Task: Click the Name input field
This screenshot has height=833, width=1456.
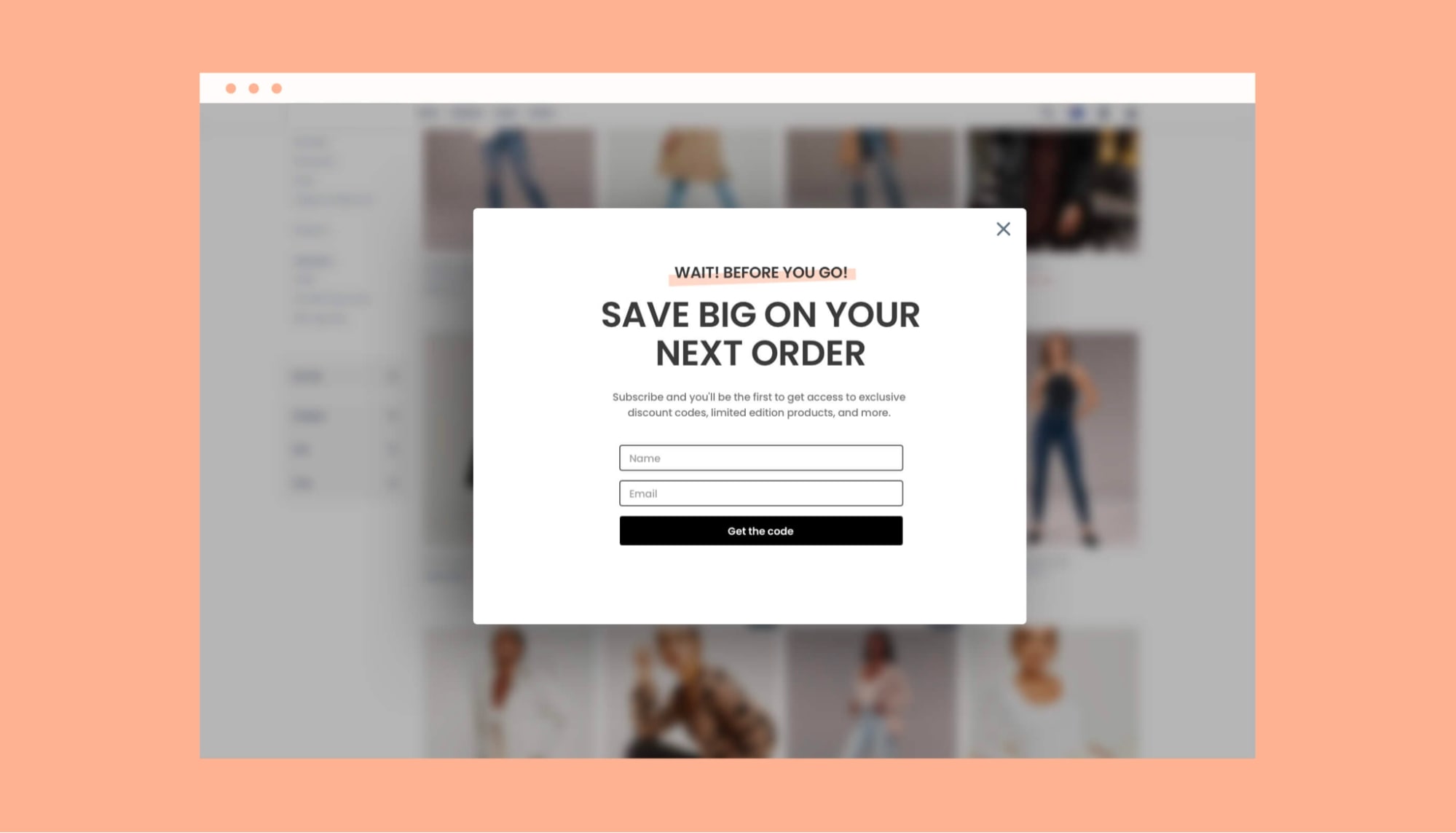Action: tap(760, 458)
